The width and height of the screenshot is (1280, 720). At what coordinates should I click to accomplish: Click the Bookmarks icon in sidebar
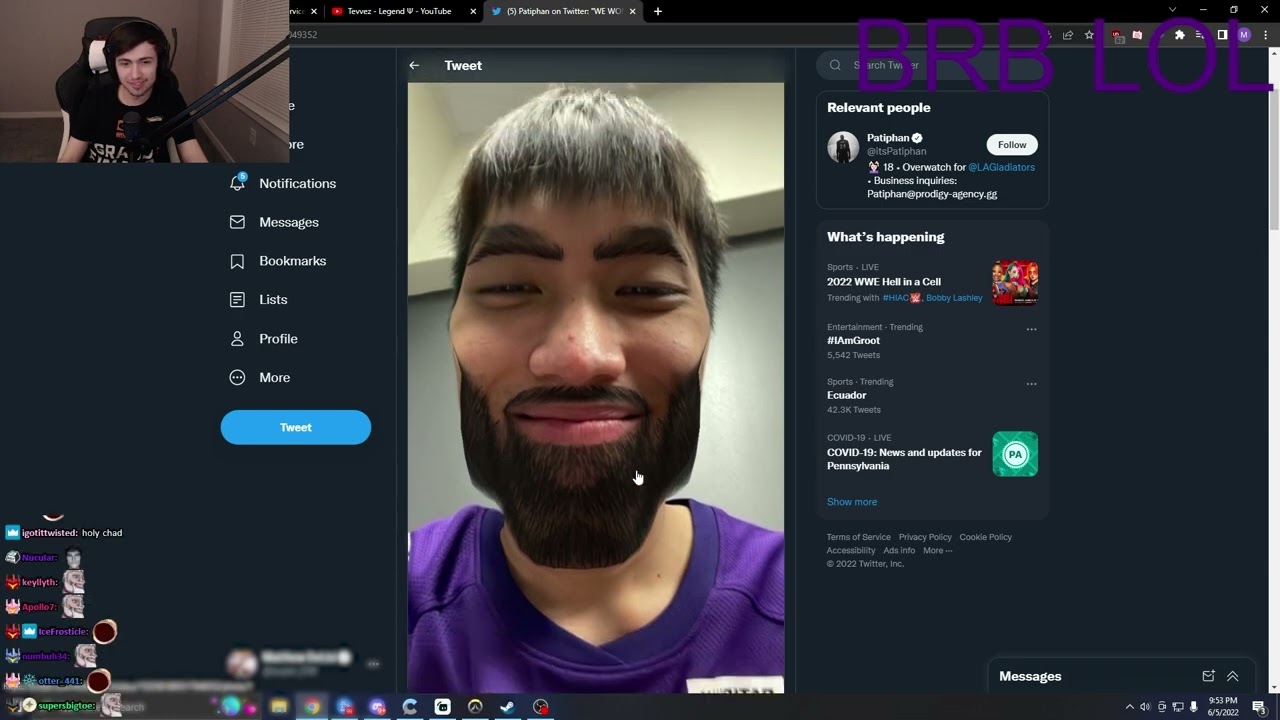pos(237,261)
